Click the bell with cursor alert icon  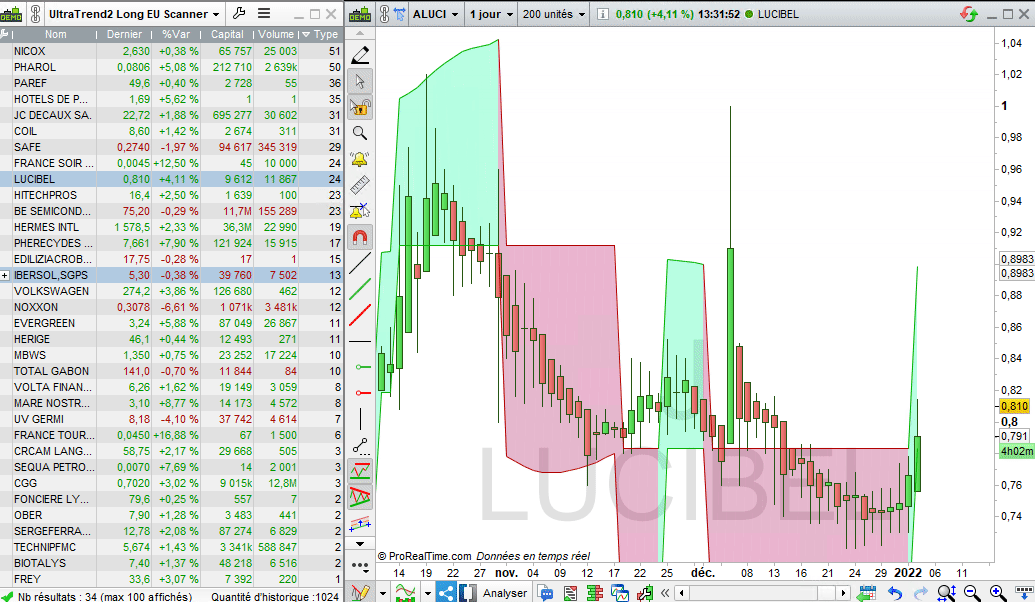(360, 211)
